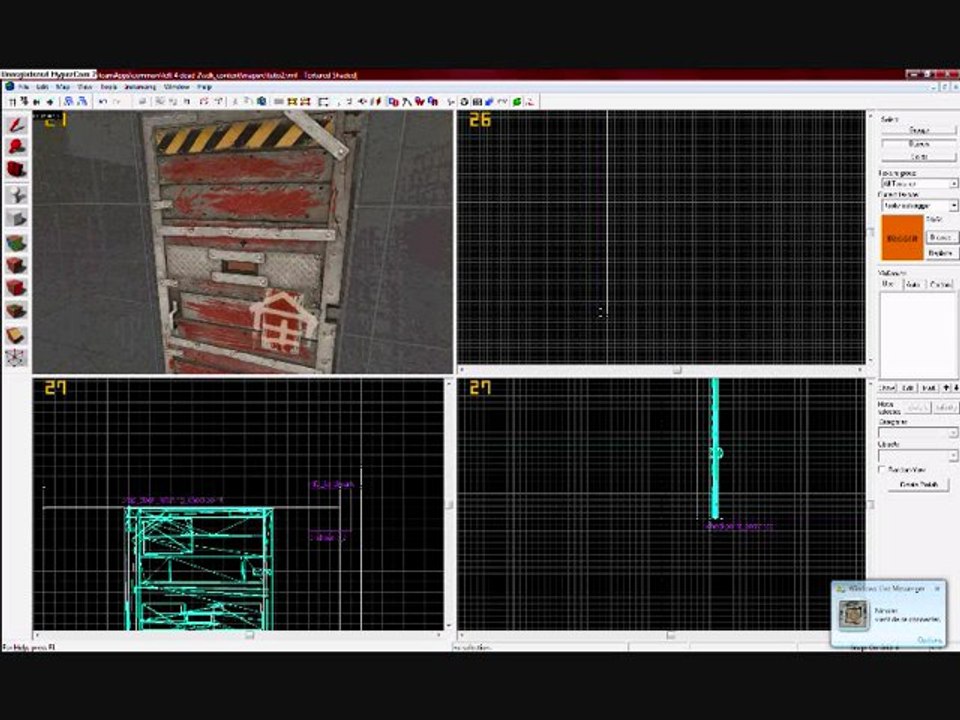Select the Clipping tool icon
This screenshot has width=960, height=720.
coord(17,335)
